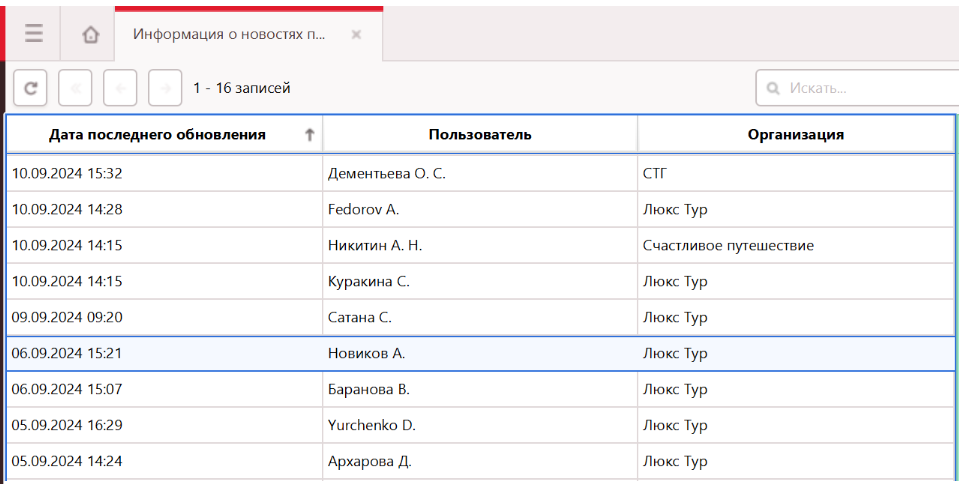Switch to Информация о новостях tab
Viewport: 959px width, 484px height.
(x=229, y=34)
